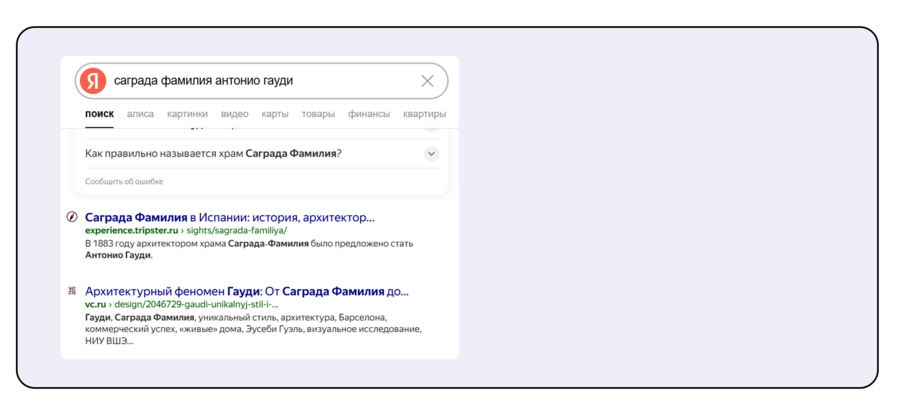Click question text Как правильно называется храм
Viewport: 900px width, 415px height.
click(214, 154)
